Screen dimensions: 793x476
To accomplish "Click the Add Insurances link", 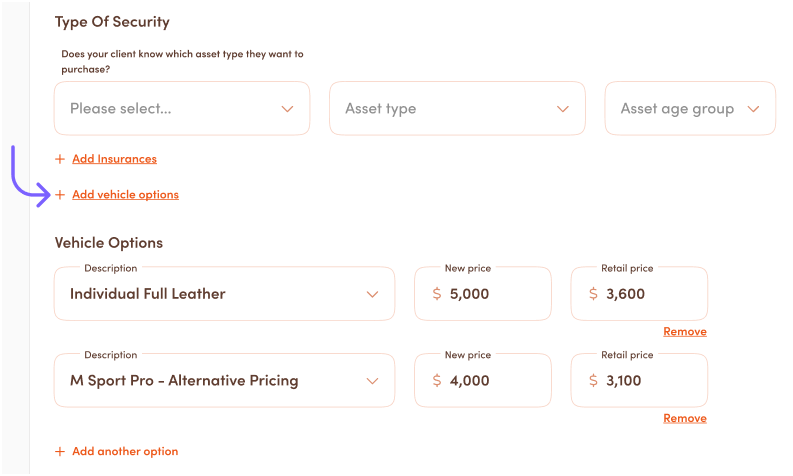I will (x=114, y=159).
